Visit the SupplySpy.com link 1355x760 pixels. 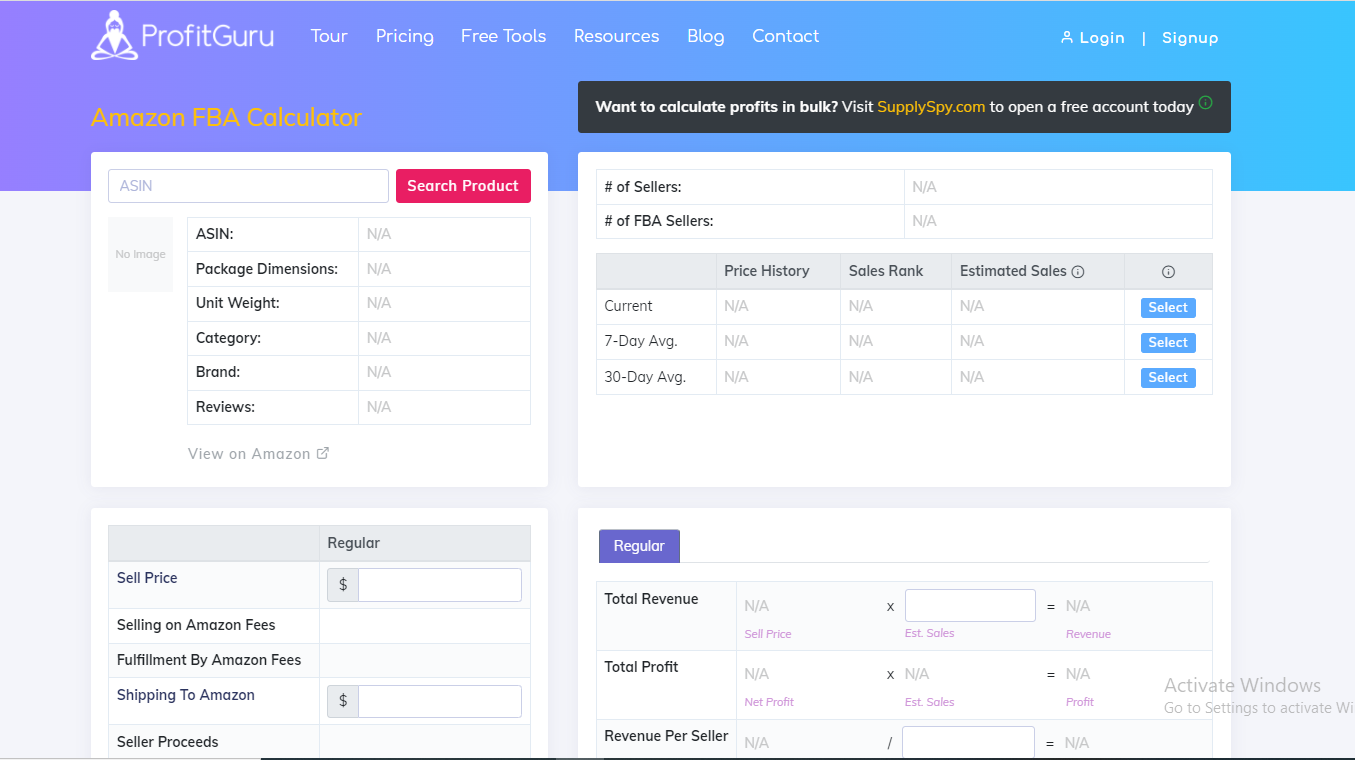pyautogui.click(x=932, y=107)
